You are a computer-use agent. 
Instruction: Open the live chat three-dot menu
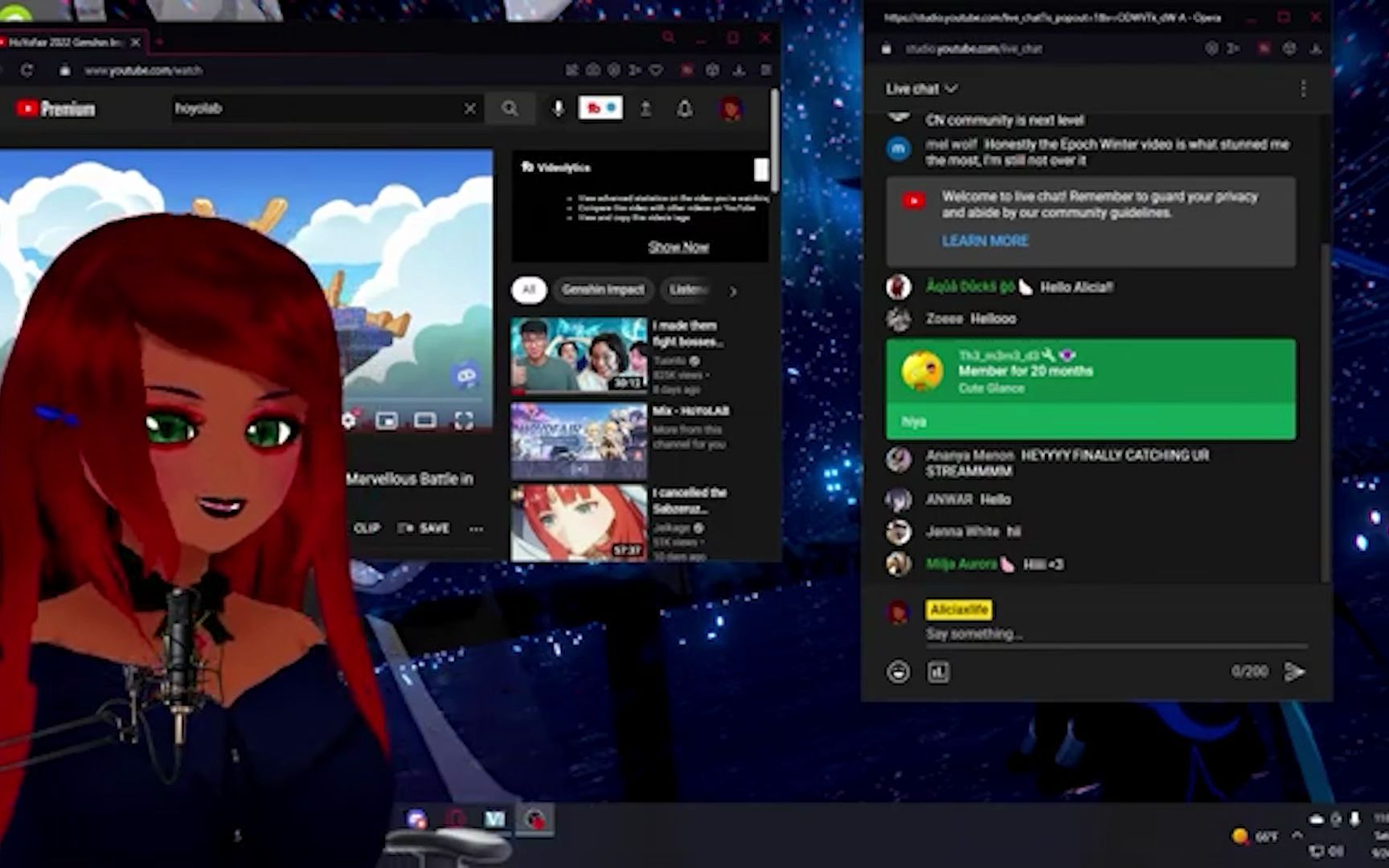pyautogui.click(x=1303, y=88)
